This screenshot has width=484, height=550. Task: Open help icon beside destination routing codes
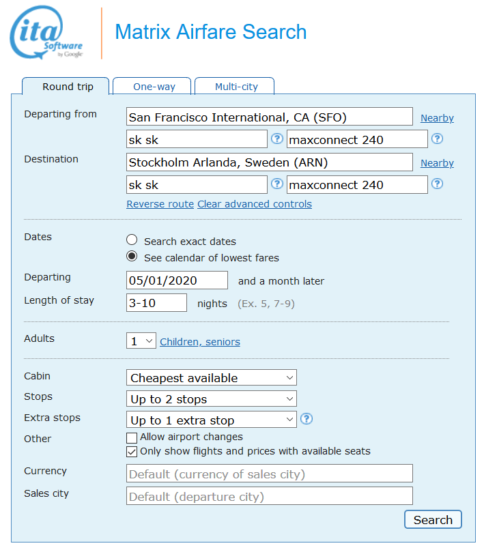(277, 184)
